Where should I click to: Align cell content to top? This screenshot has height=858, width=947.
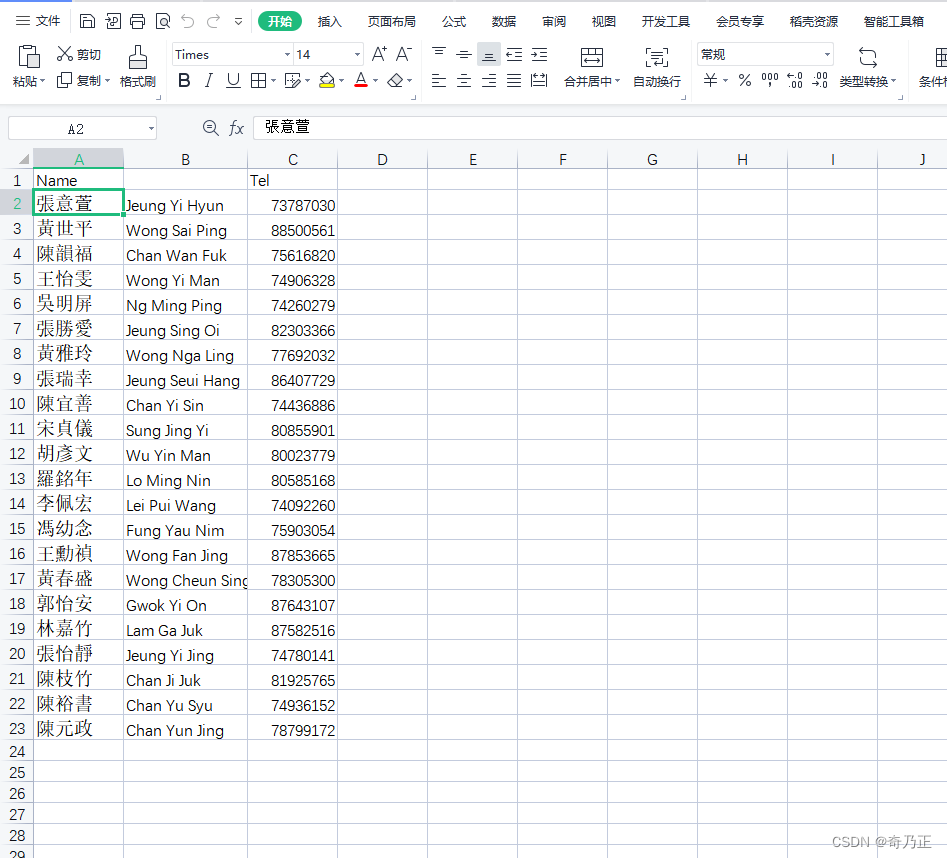439,54
